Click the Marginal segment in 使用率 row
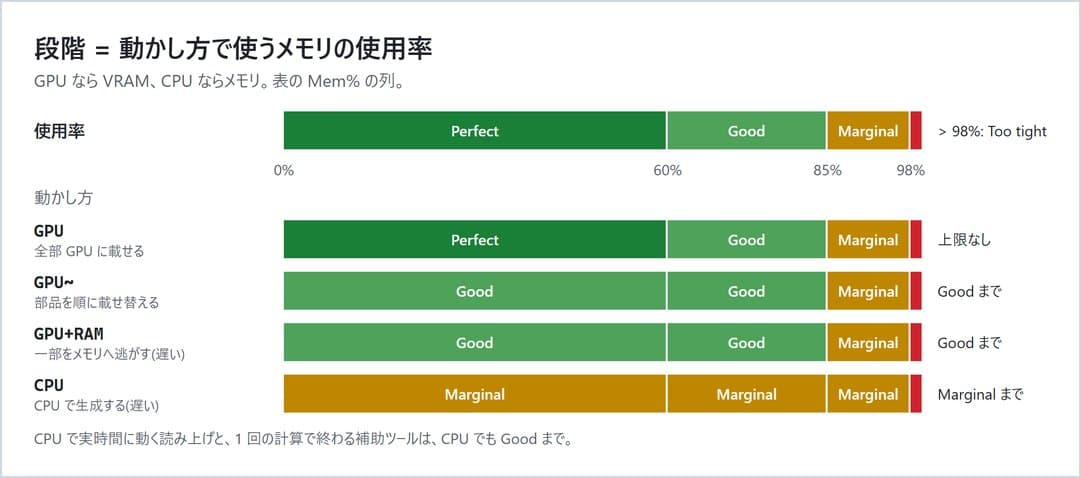Viewport: 1081px width, 478px height. tap(867, 130)
